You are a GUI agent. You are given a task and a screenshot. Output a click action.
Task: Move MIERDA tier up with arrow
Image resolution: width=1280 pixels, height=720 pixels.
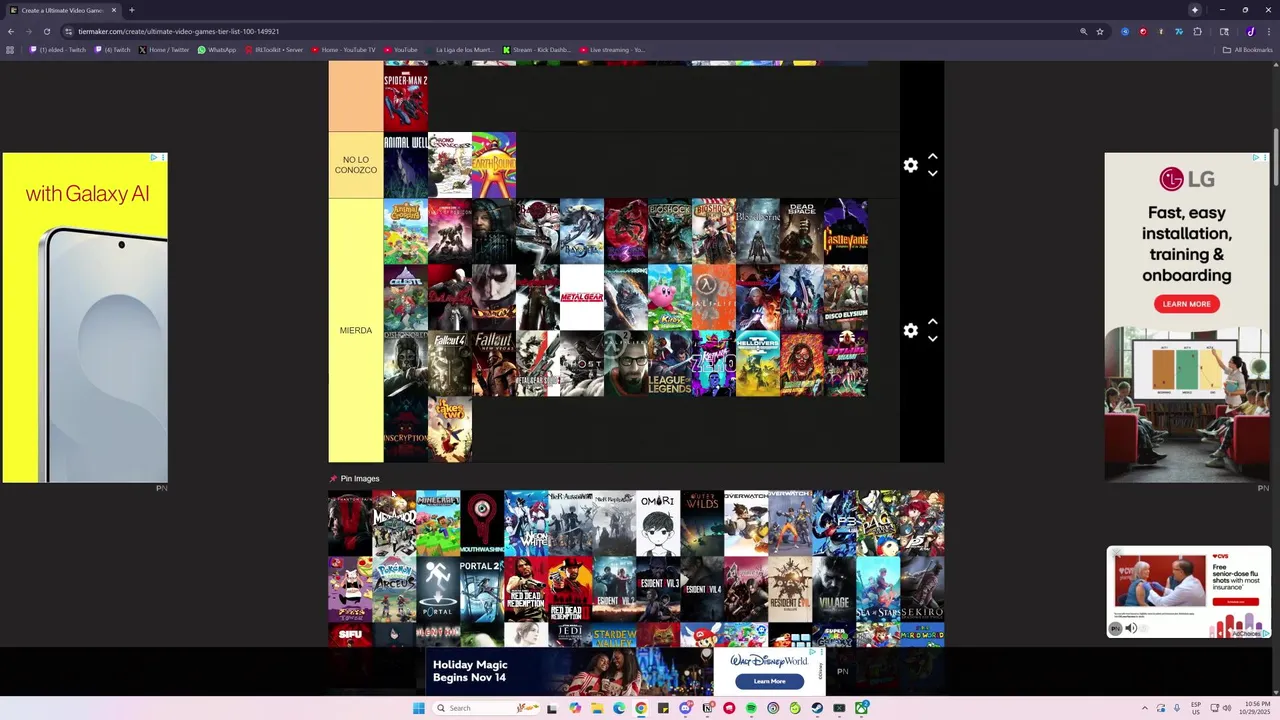pos(932,322)
